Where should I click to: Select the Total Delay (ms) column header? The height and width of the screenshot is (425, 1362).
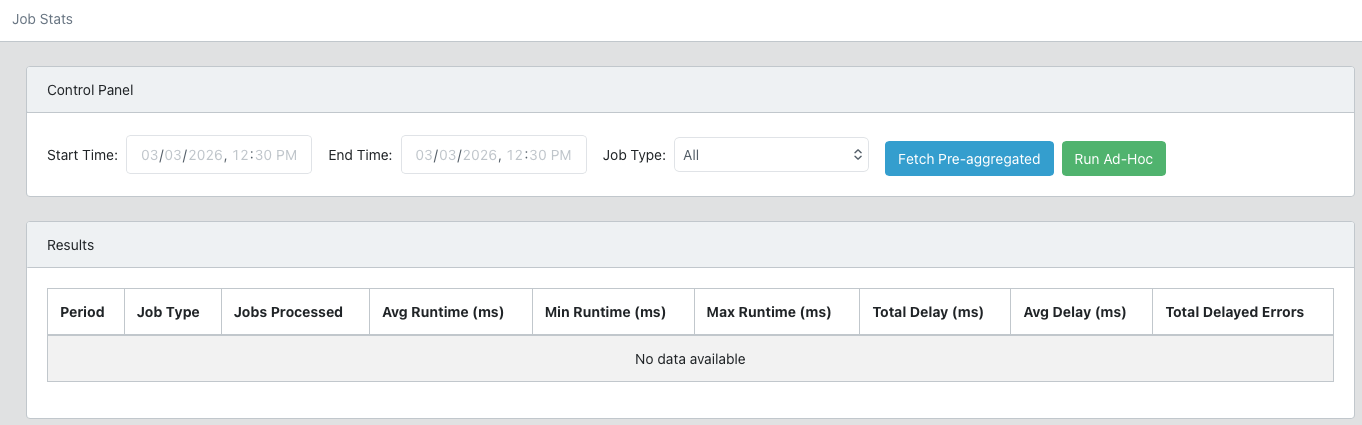pos(928,312)
